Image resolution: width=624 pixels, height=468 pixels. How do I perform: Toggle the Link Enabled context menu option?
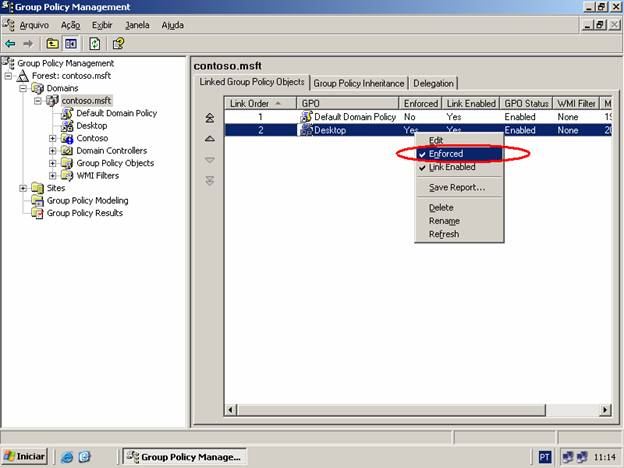pos(458,167)
